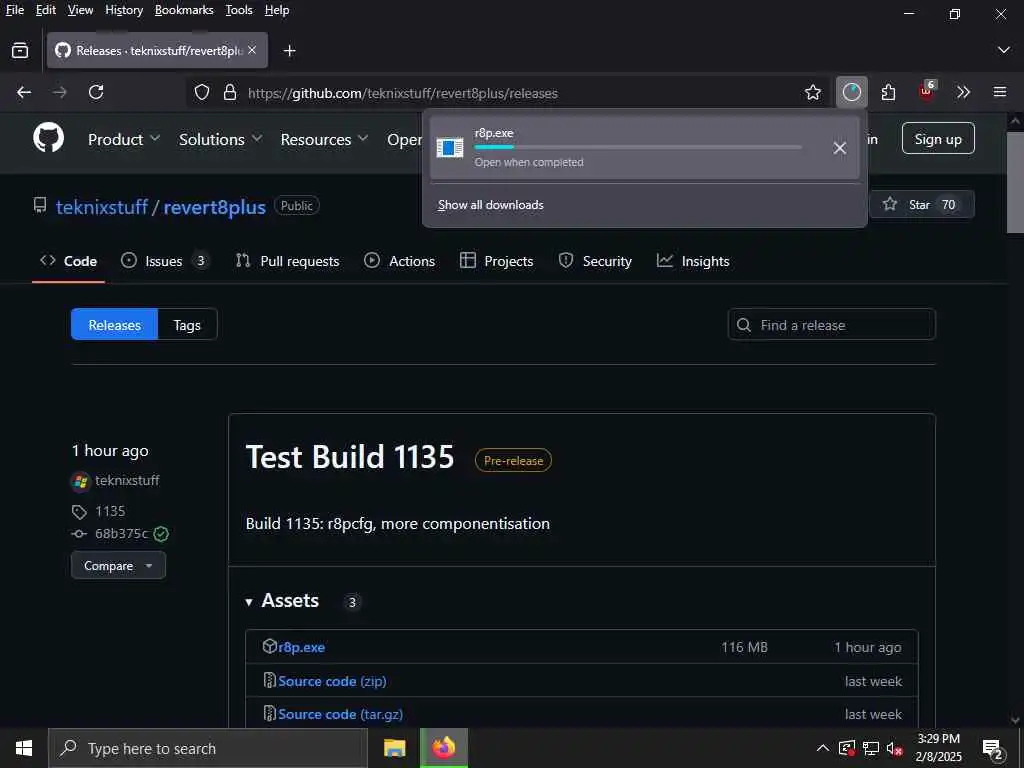Click the downloads progress toolbar icon
The image size is (1024, 768).
tap(852, 93)
